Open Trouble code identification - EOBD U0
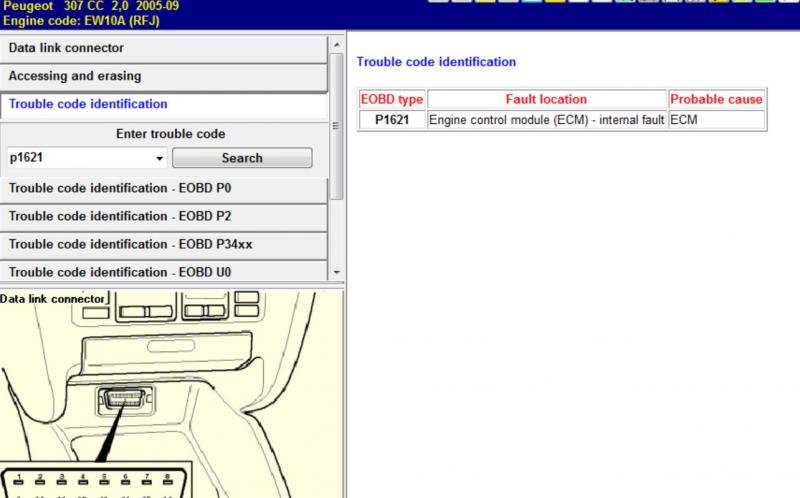Screen dimensions: 800x498 click(163, 271)
